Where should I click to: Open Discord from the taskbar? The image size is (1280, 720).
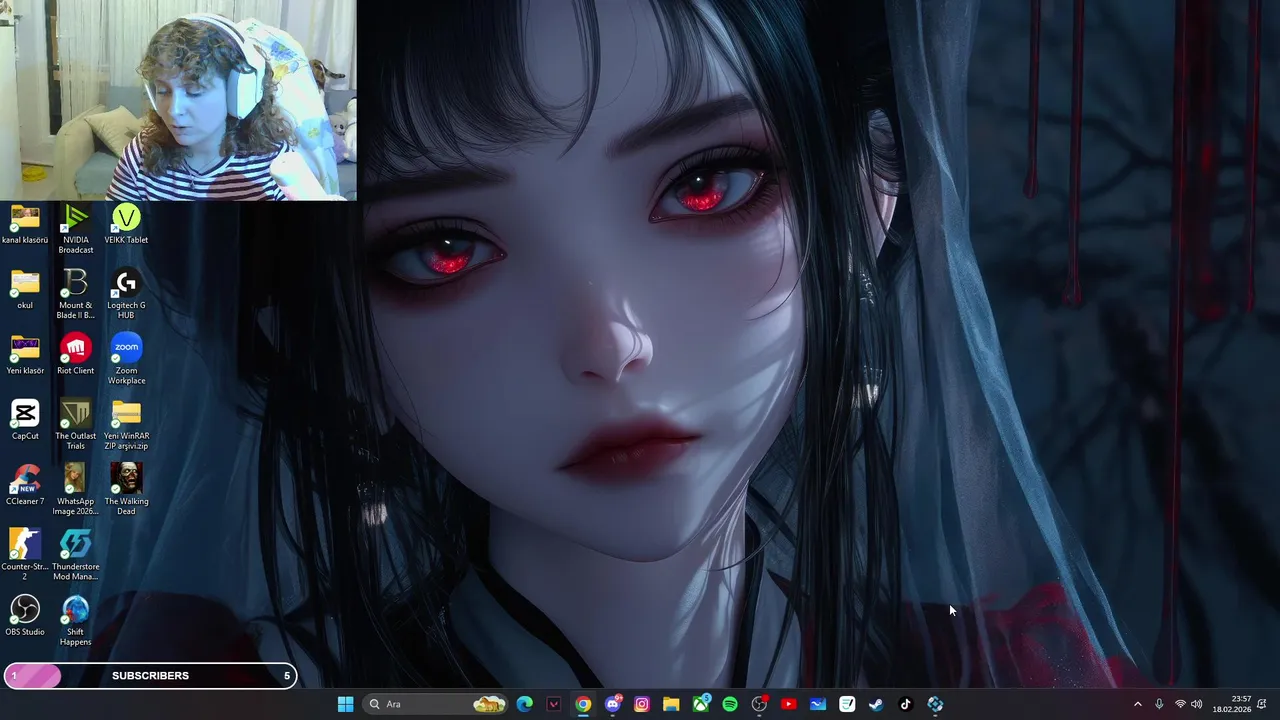pyautogui.click(x=612, y=704)
